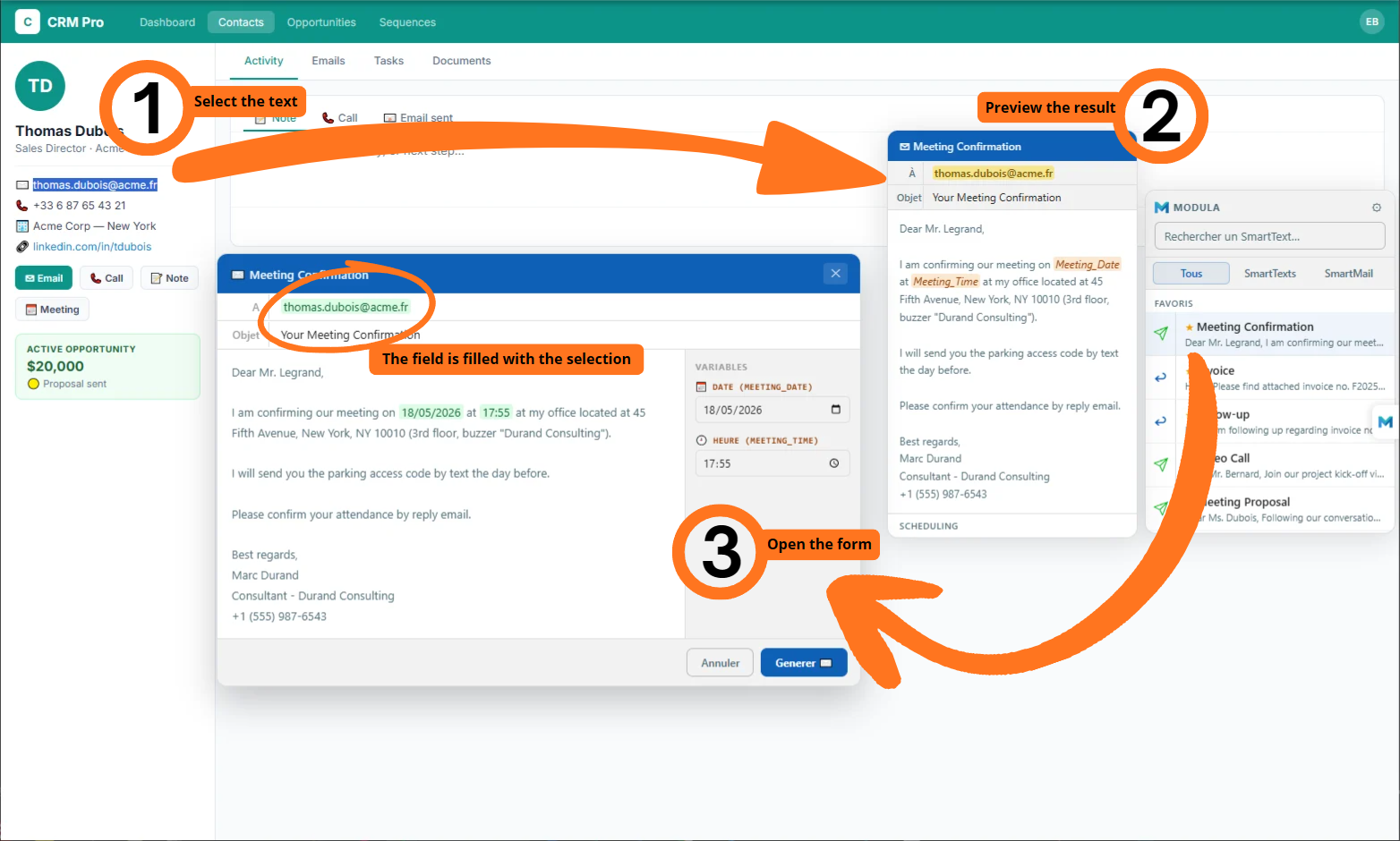Click the SCHEDULING section label in preview
The width and height of the screenshot is (1400, 841).
[928, 526]
